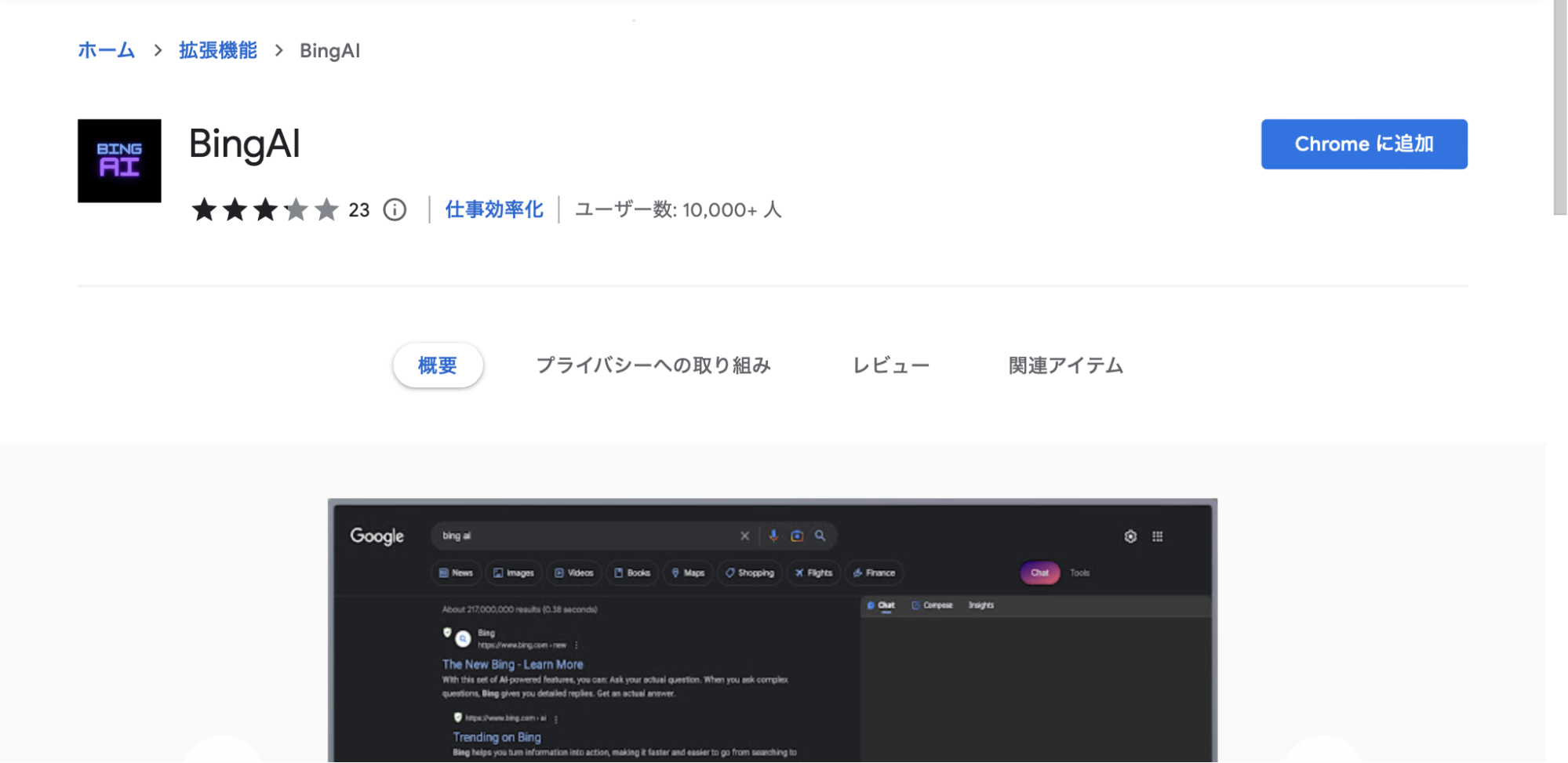Click the star rating for BingAI
Viewport: 1568px width, 763px height.
click(x=265, y=210)
